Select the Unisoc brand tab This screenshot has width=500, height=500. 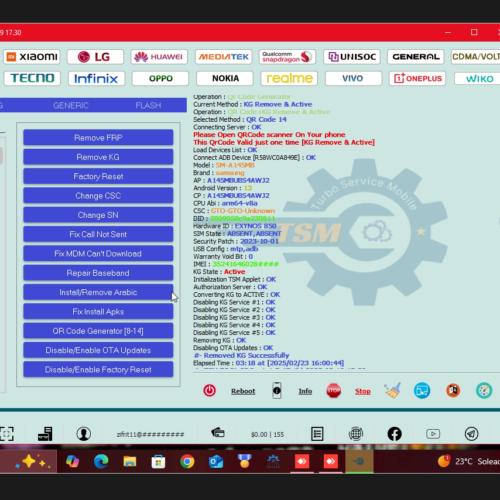click(352, 57)
